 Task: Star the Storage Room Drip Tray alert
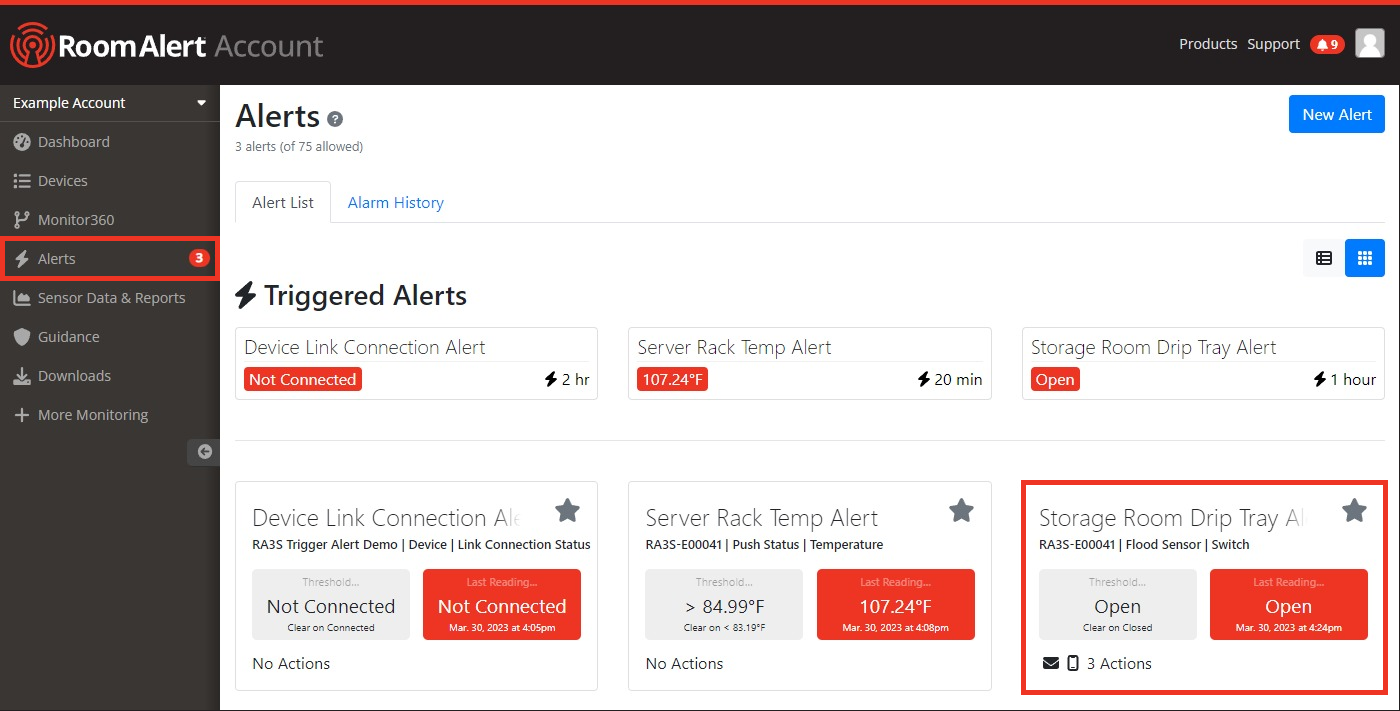click(1354, 511)
